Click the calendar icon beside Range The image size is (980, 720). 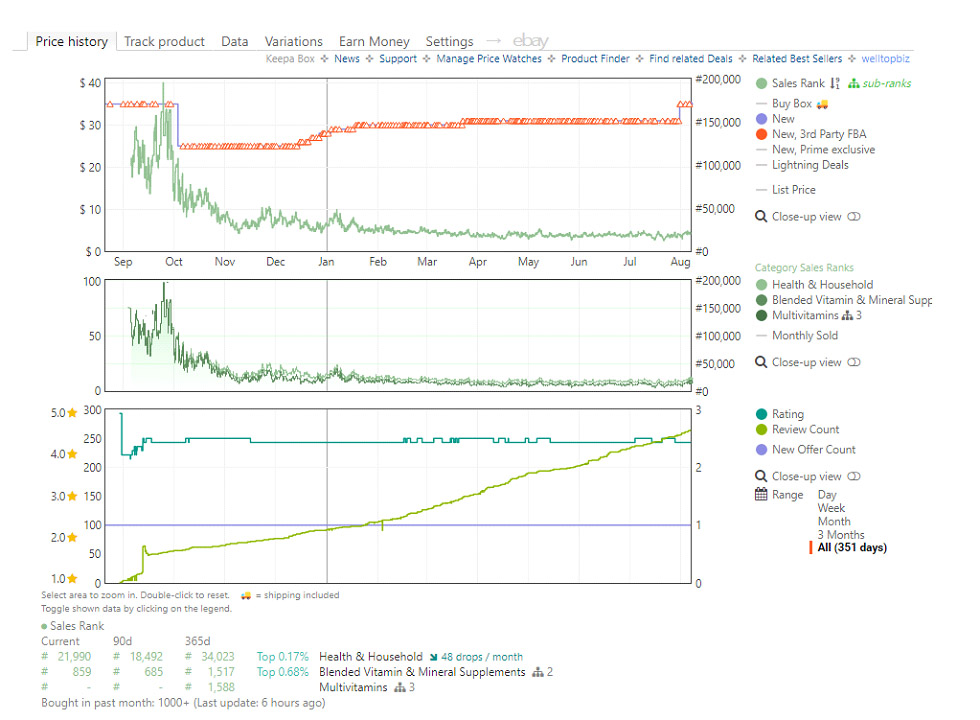(x=761, y=495)
